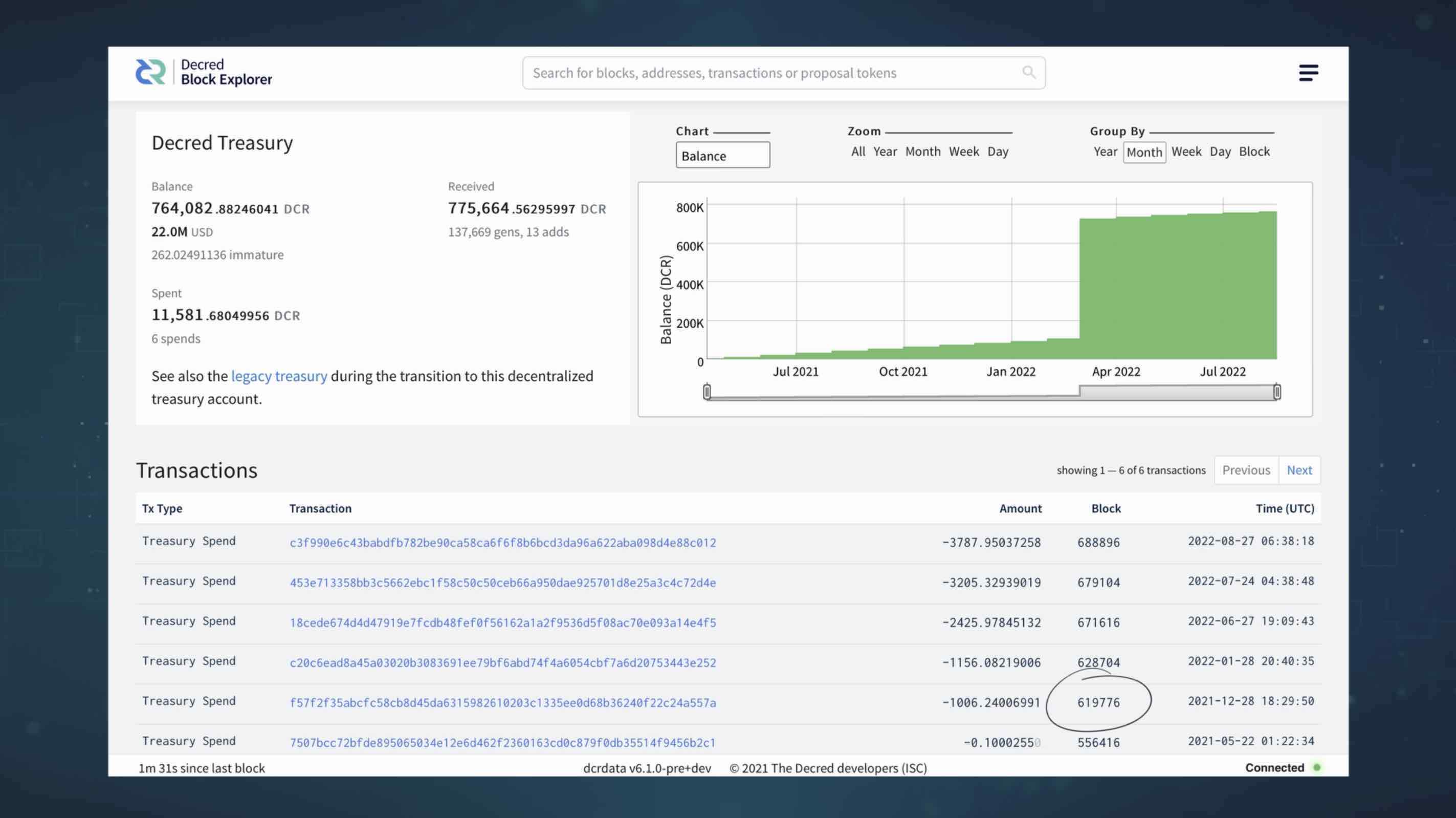Click amount -2425.97845132
This screenshot has width=1456, height=818.
coord(991,623)
